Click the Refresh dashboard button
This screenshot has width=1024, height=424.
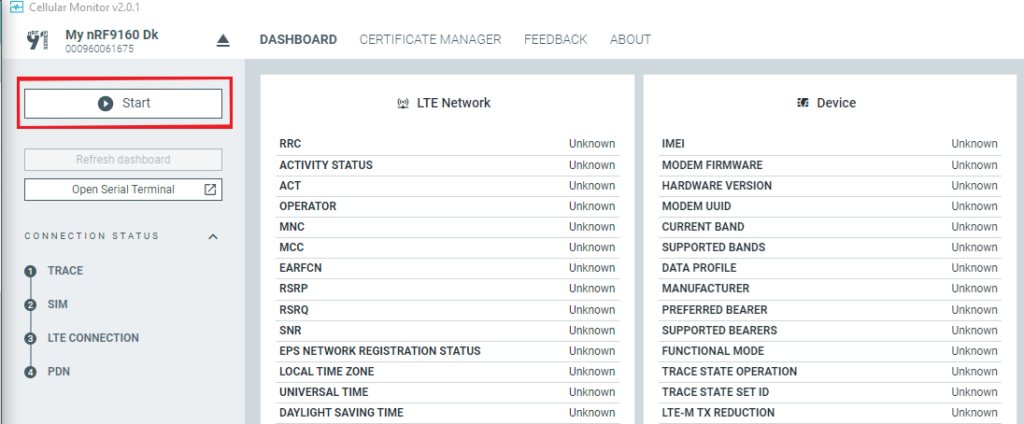click(123, 159)
